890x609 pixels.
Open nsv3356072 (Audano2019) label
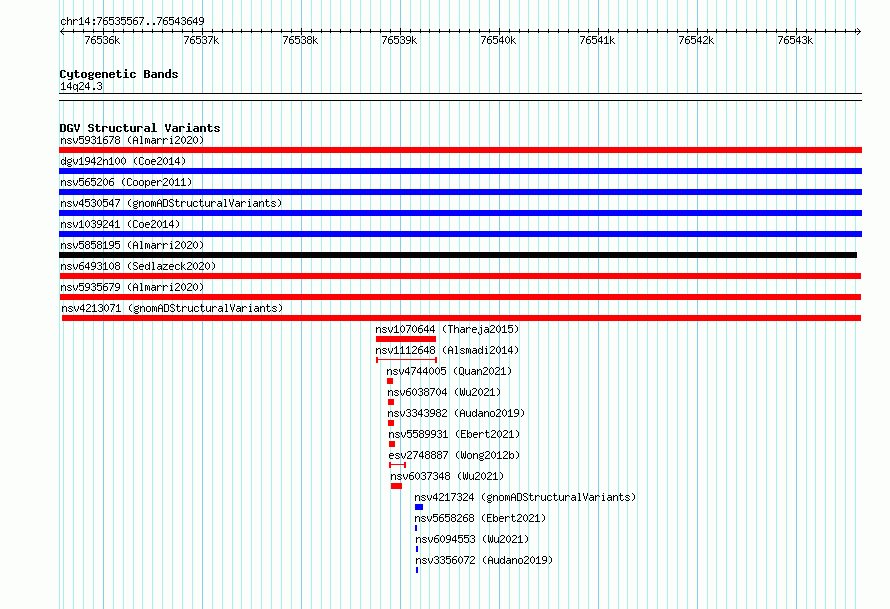[x=484, y=560]
